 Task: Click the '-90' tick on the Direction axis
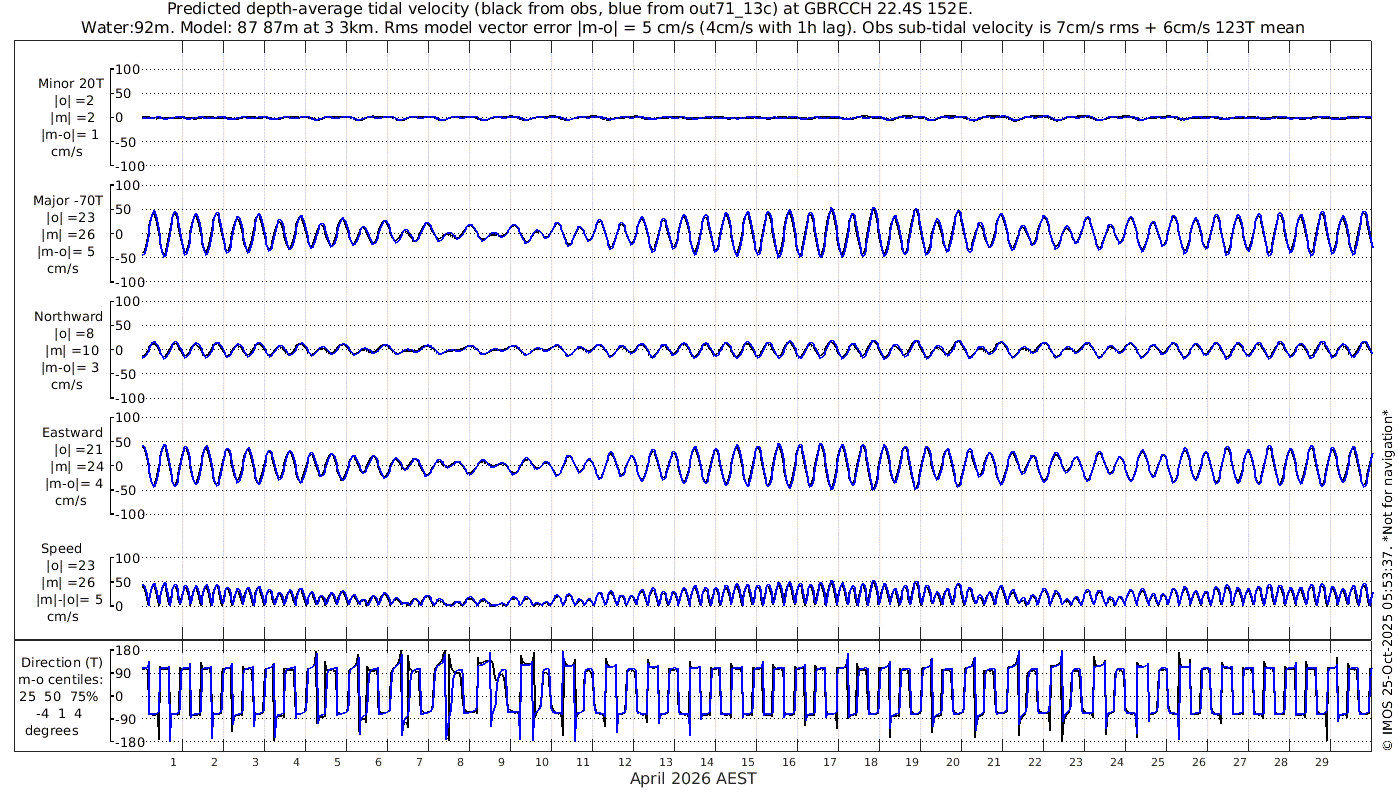[x=127, y=719]
